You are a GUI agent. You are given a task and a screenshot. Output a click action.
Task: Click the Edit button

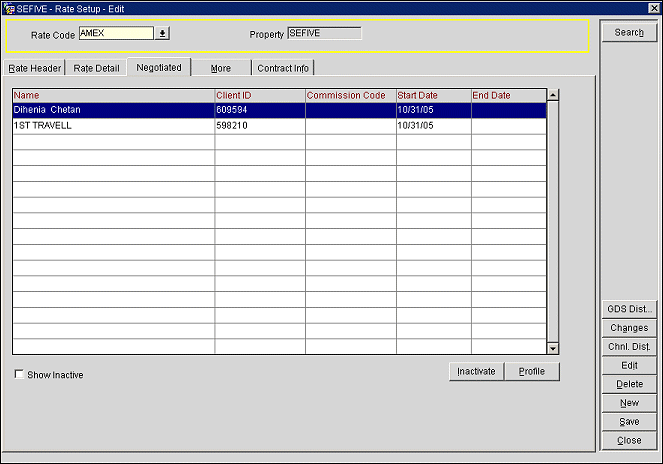[x=629, y=366]
